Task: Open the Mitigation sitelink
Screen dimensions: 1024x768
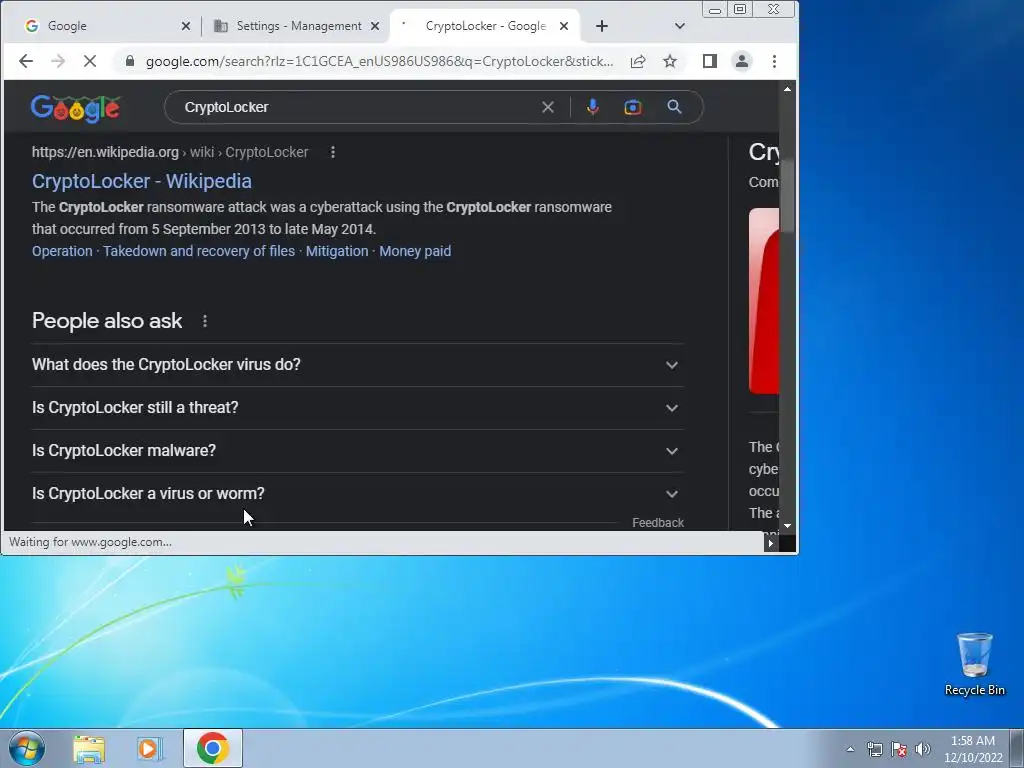Action: pyautogui.click(x=337, y=251)
